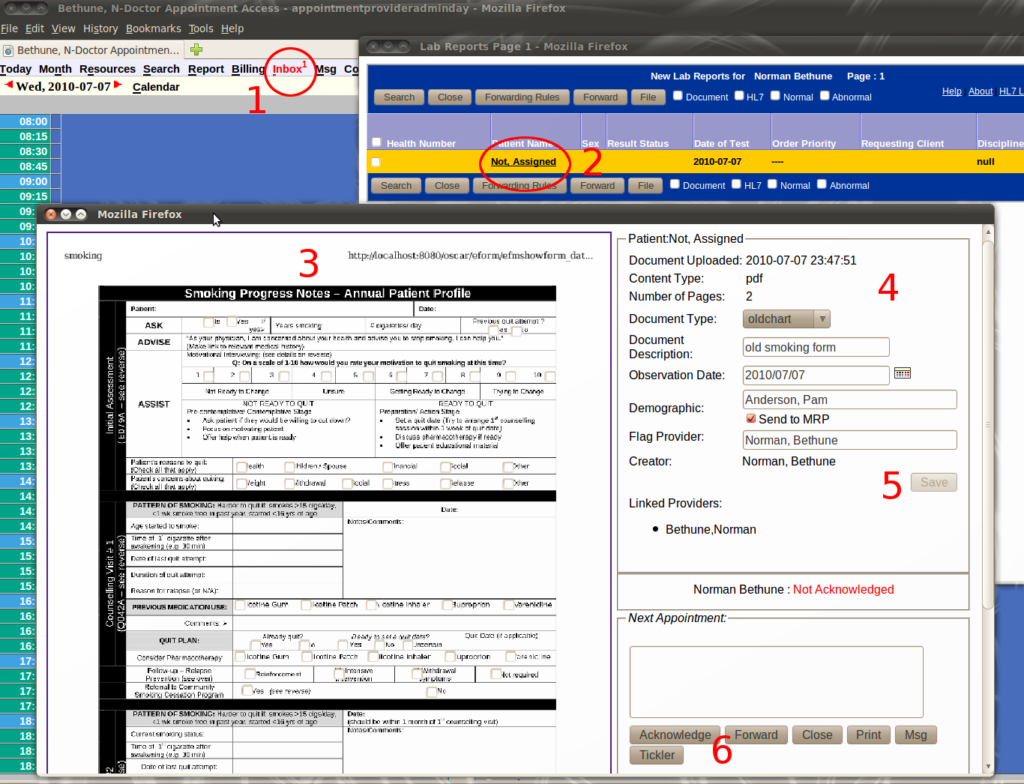The width and height of the screenshot is (1024, 784).
Task: Open Report in the appointment navigation bar
Action: [206, 69]
